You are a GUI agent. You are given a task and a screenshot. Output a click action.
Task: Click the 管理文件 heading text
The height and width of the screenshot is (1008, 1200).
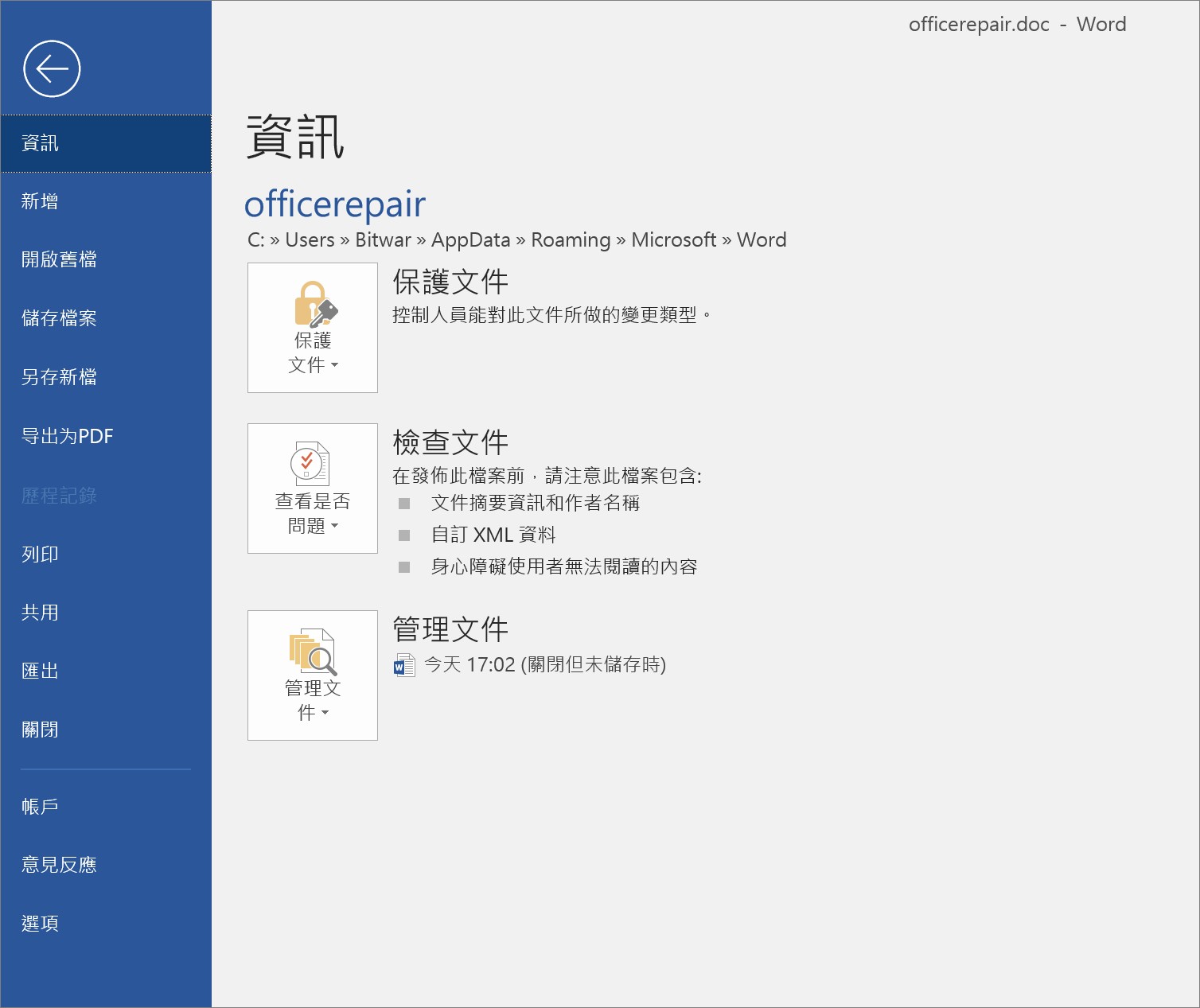pyautogui.click(x=450, y=629)
